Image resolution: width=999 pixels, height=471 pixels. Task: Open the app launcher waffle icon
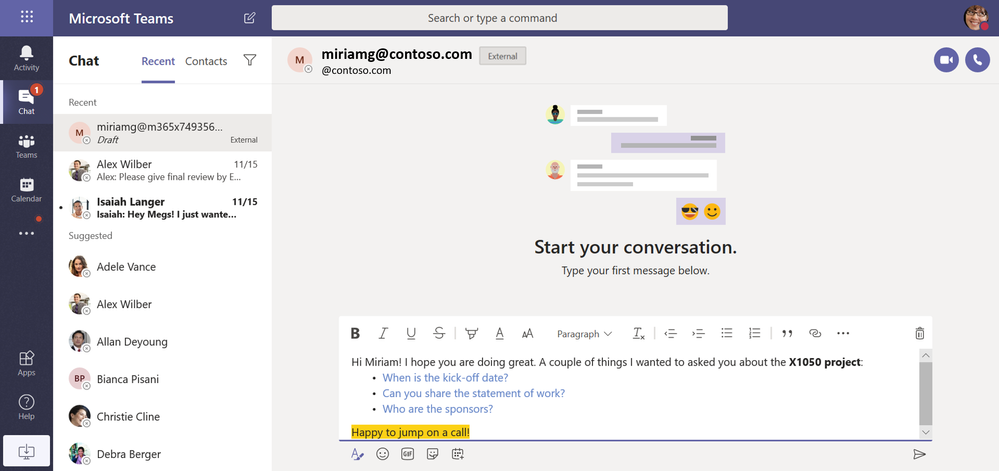26,17
